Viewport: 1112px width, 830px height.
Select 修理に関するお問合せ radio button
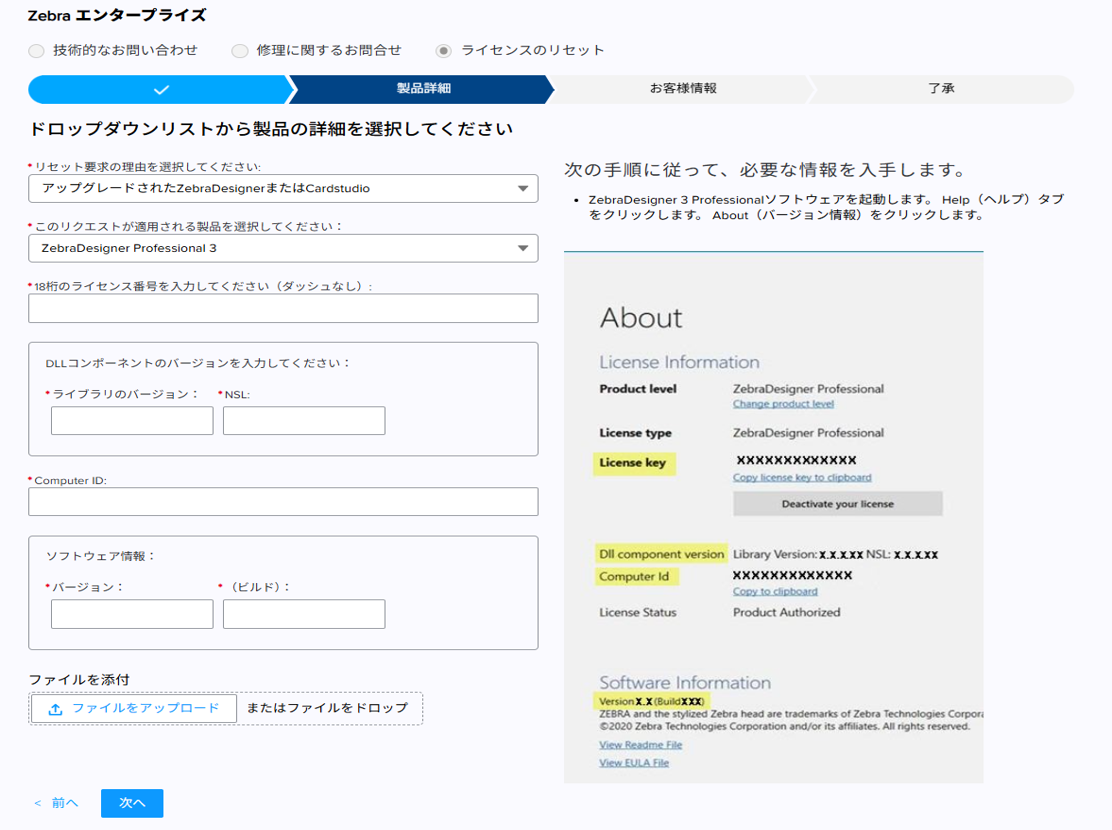(240, 50)
